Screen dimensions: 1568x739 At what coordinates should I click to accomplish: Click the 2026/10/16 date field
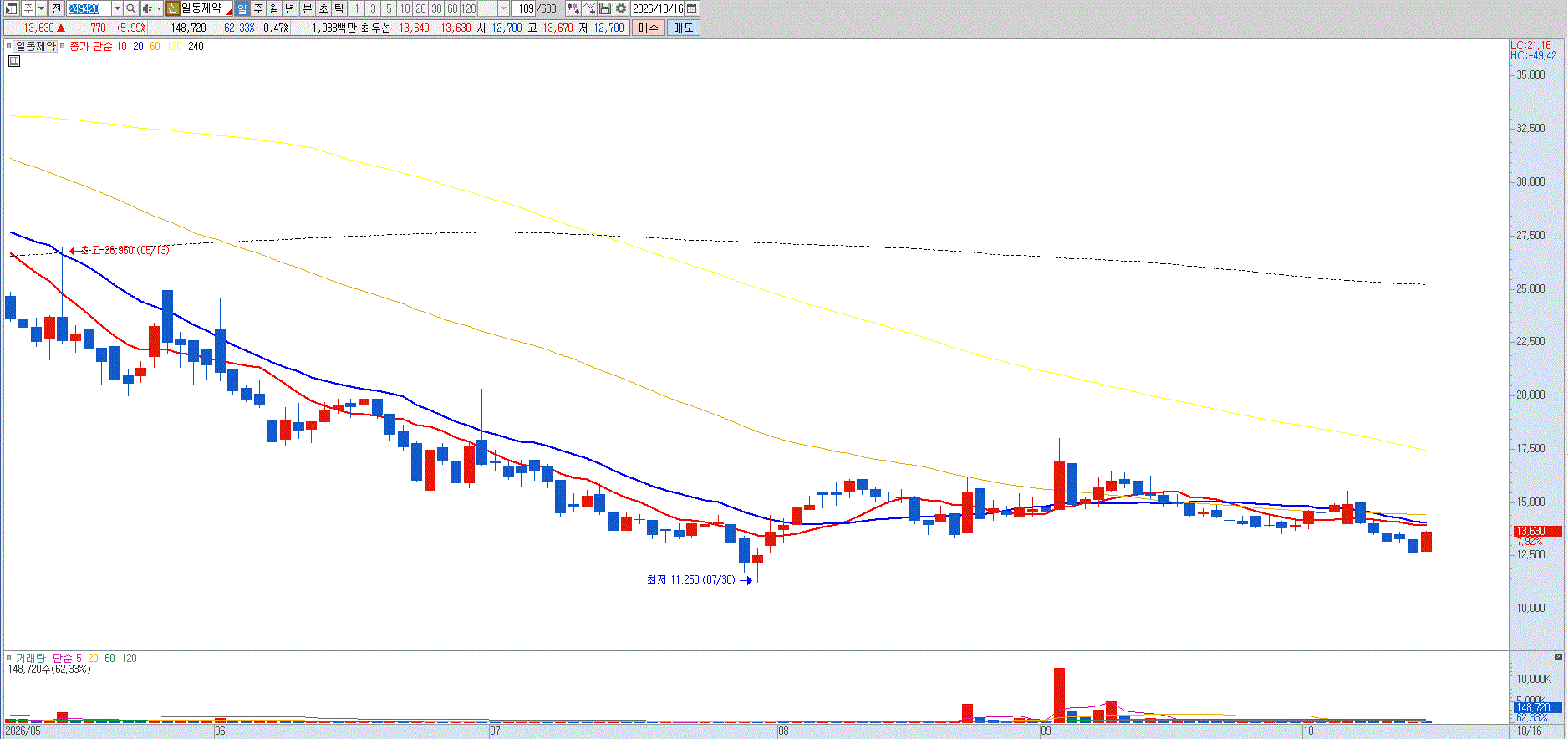coord(658,8)
